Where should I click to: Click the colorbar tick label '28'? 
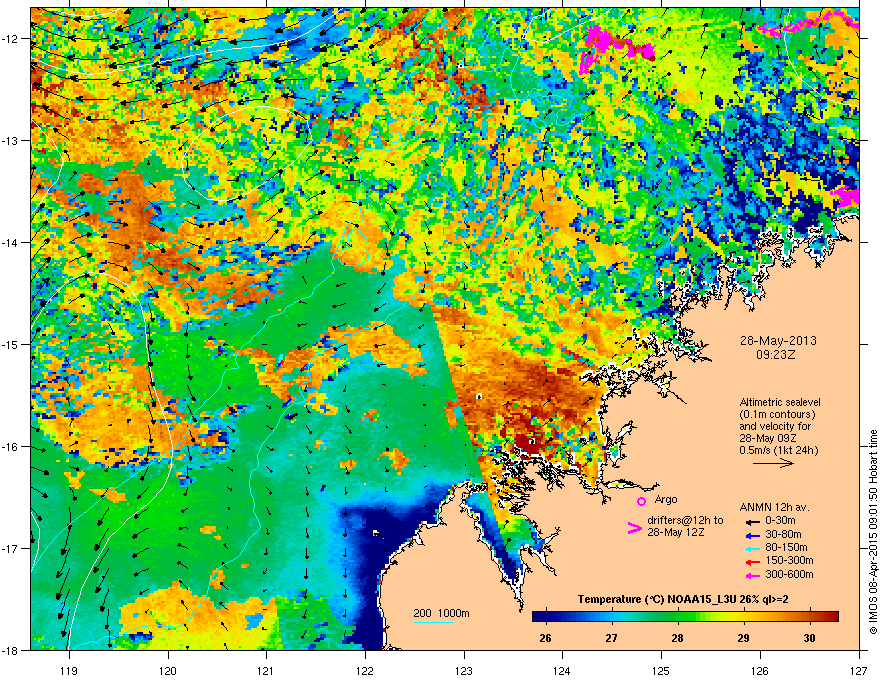(x=677, y=638)
